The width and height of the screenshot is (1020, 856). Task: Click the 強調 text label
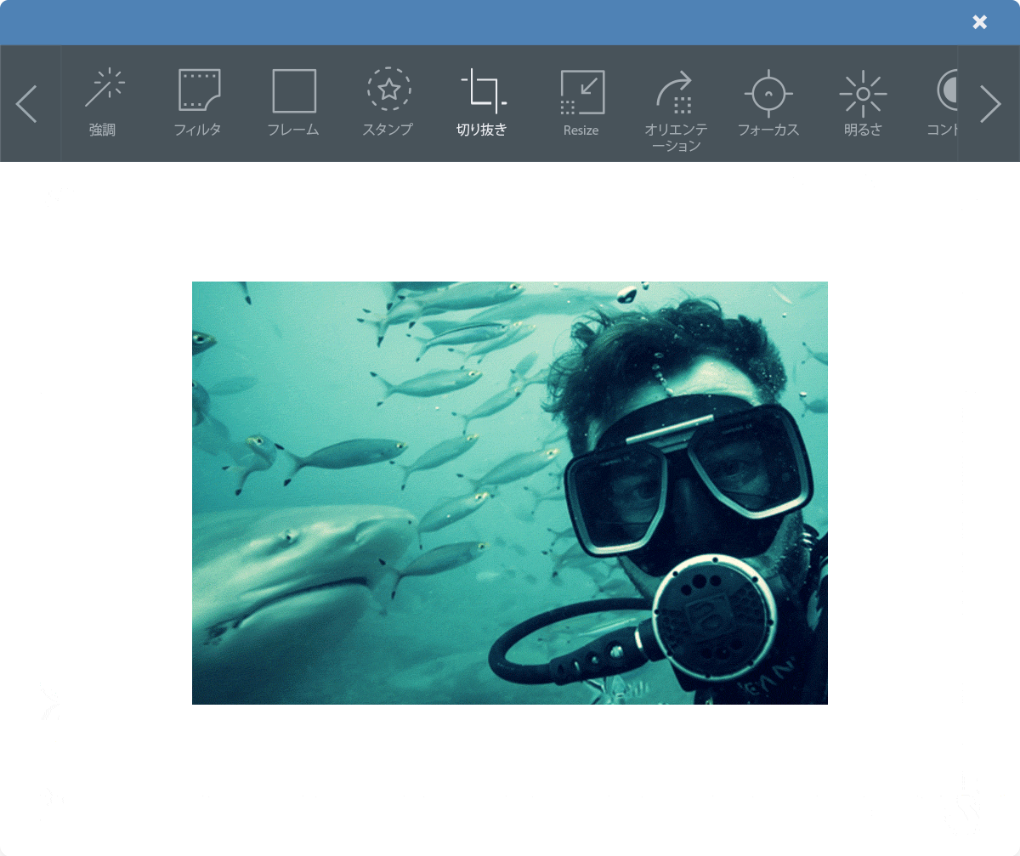[103, 130]
